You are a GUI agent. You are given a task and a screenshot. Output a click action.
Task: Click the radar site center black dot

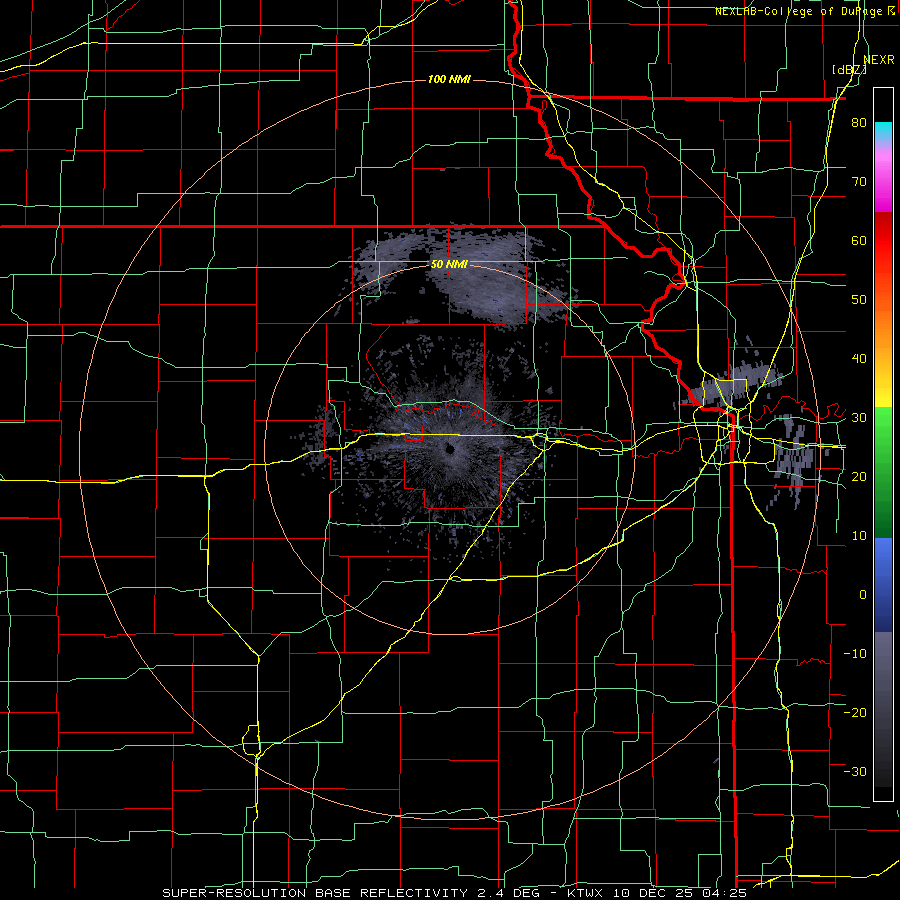[449, 449]
